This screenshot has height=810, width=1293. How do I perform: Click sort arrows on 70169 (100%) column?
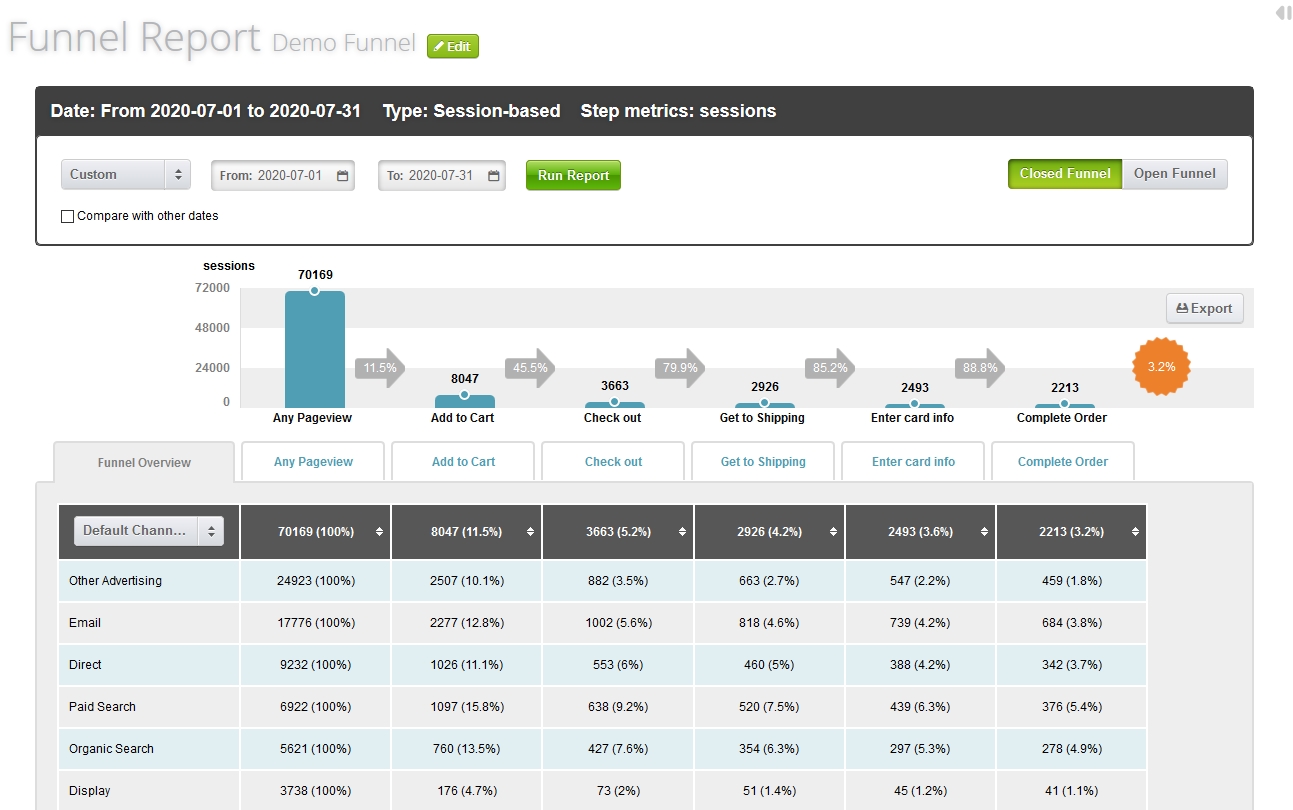point(379,532)
